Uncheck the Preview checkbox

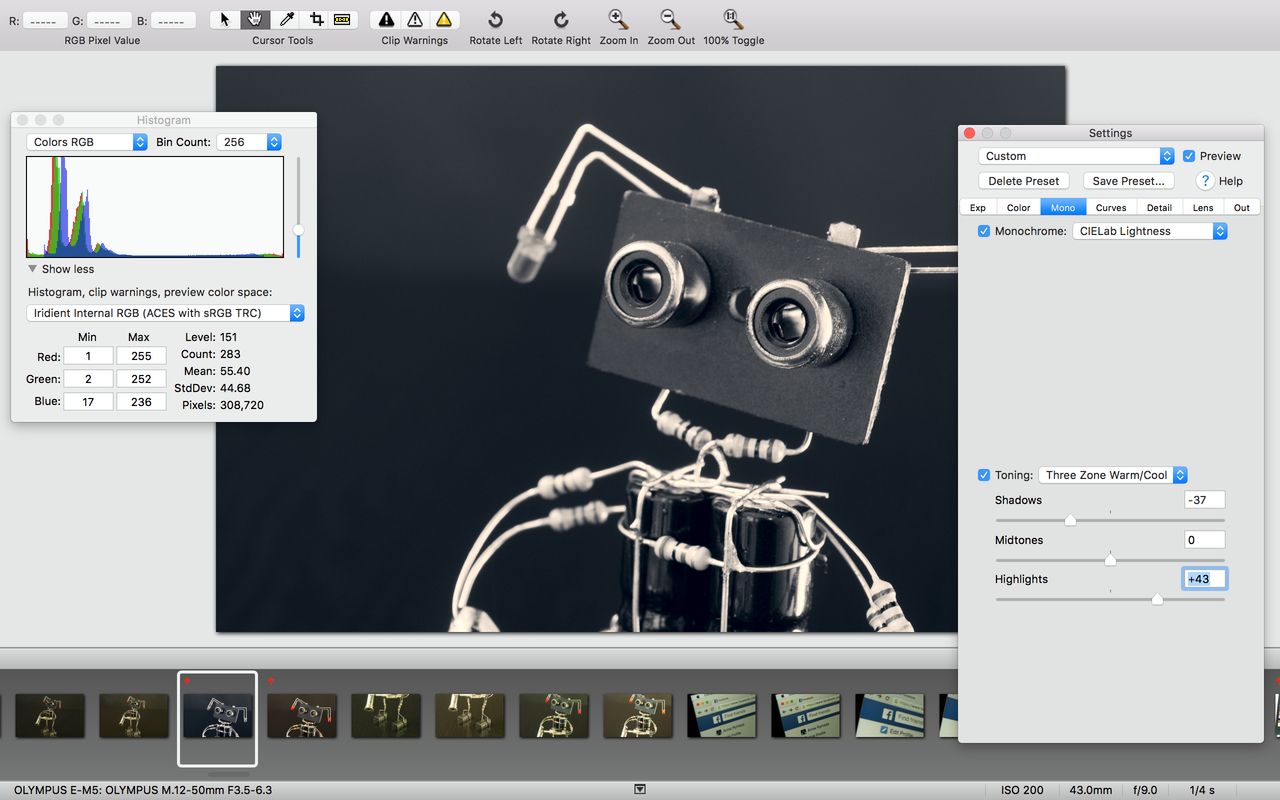coord(1189,156)
